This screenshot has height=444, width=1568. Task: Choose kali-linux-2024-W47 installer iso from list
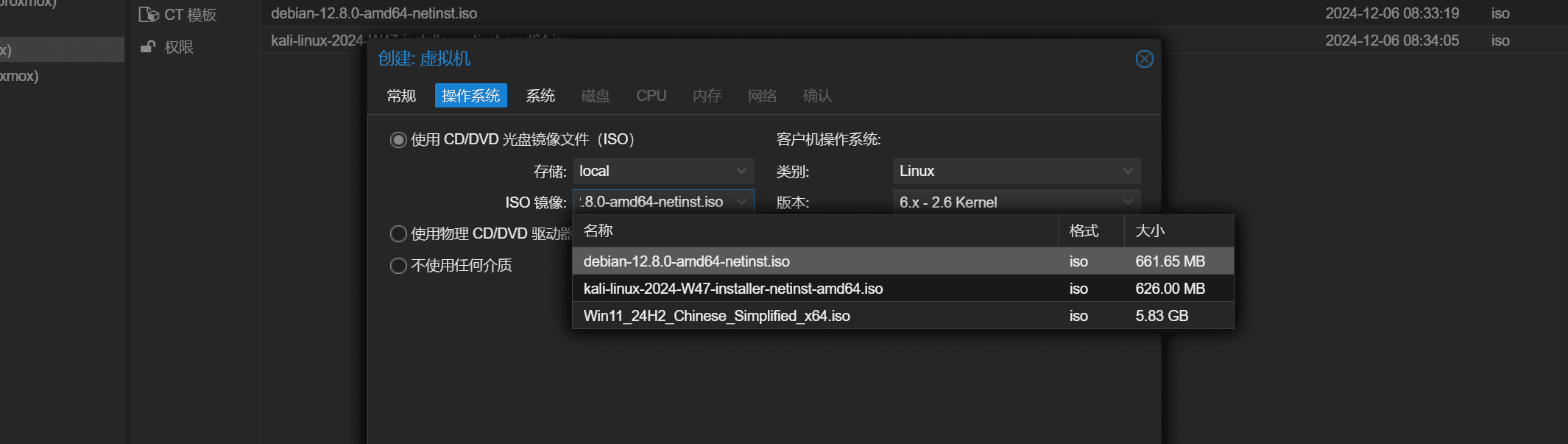(903, 289)
